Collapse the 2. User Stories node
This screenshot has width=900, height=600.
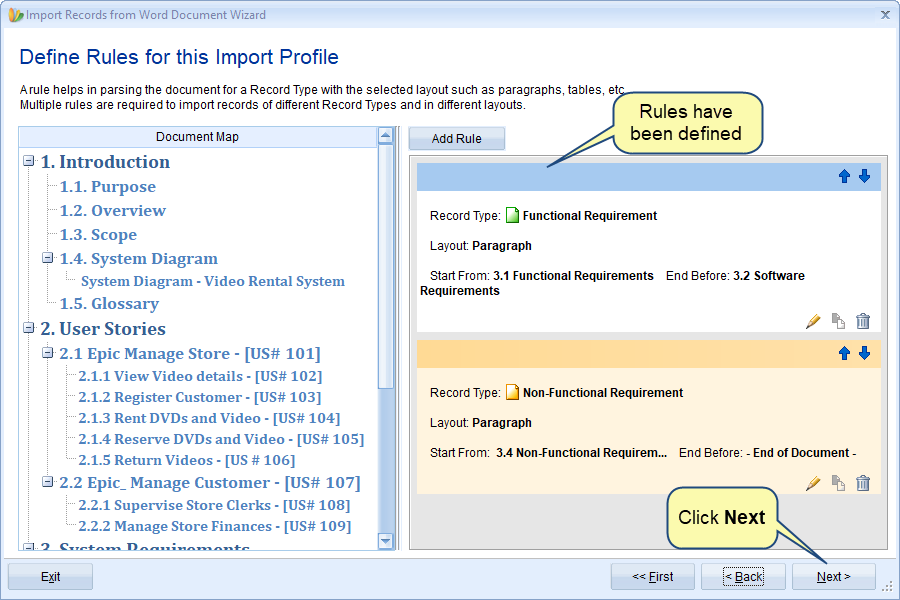click(28, 328)
